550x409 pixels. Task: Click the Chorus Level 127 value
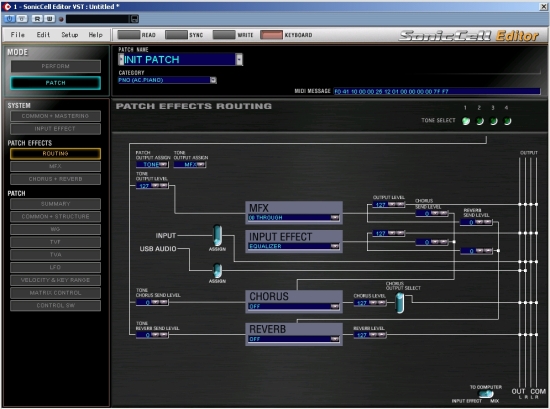362,303
